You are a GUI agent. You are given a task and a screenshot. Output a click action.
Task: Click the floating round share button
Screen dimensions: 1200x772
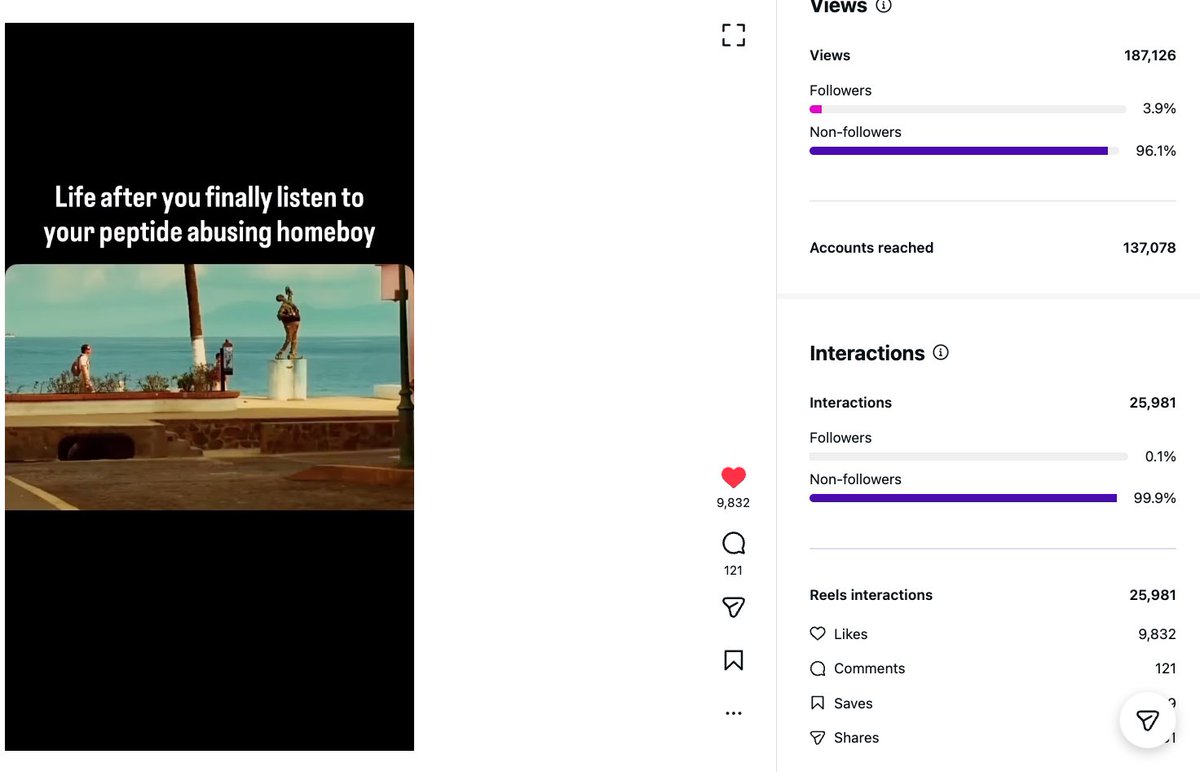tap(1147, 720)
